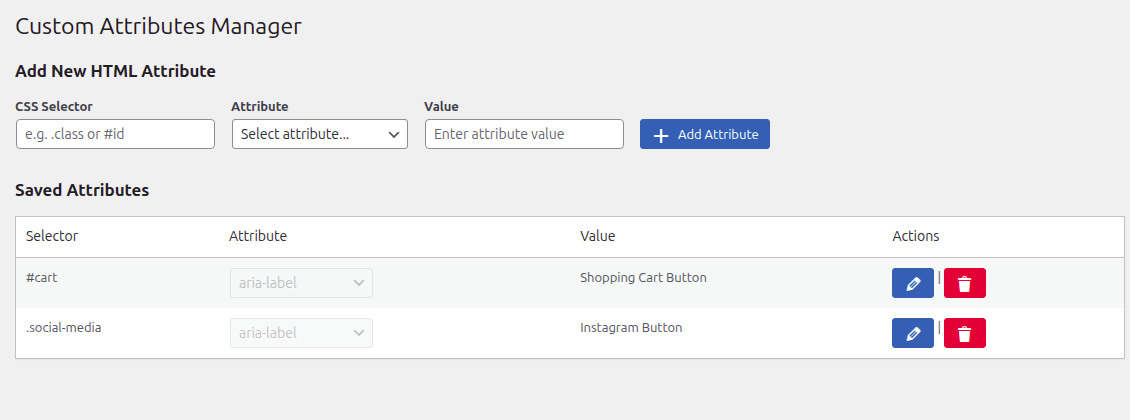Click the Attribute column header in table
Image resolution: width=1130 pixels, height=420 pixels.
(258, 236)
